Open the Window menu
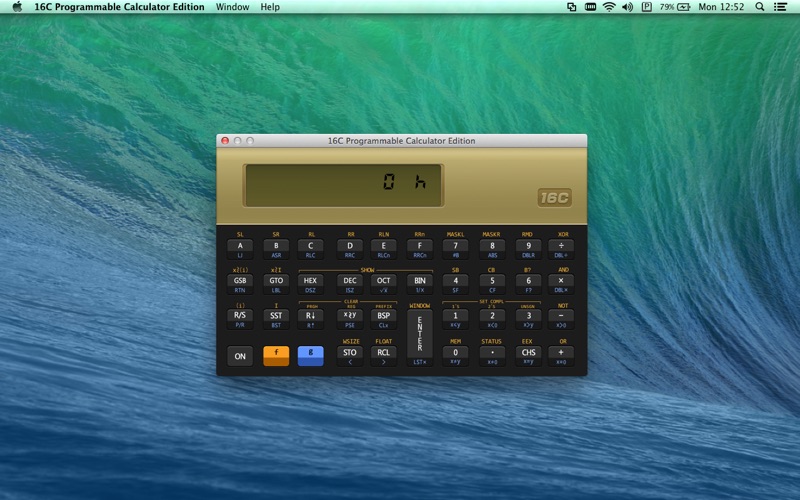The height and width of the screenshot is (500, 800). pos(232,7)
